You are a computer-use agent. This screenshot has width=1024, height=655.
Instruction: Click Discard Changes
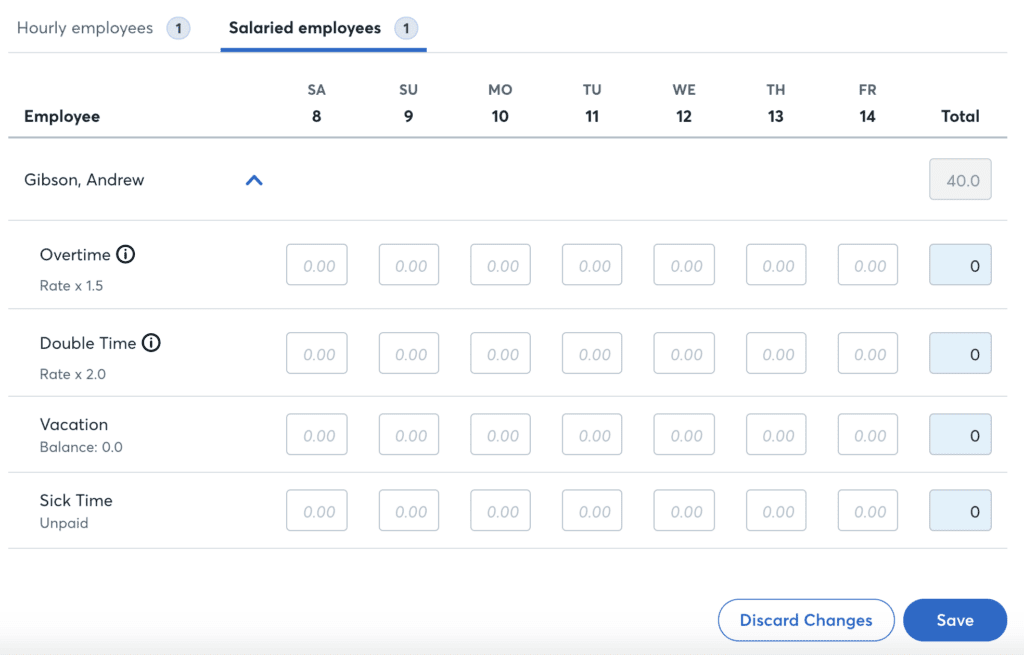[x=806, y=620]
